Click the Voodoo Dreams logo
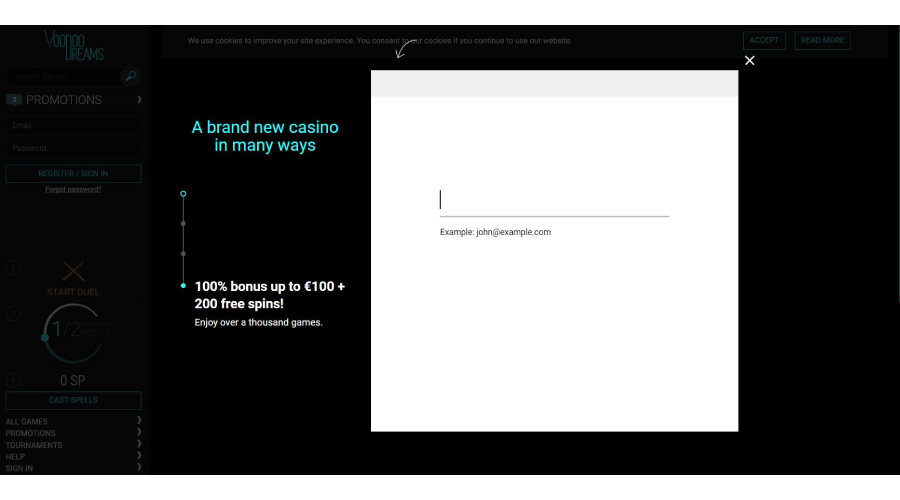Image resolution: width=900 pixels, height=500 pixels. (73, 45)
